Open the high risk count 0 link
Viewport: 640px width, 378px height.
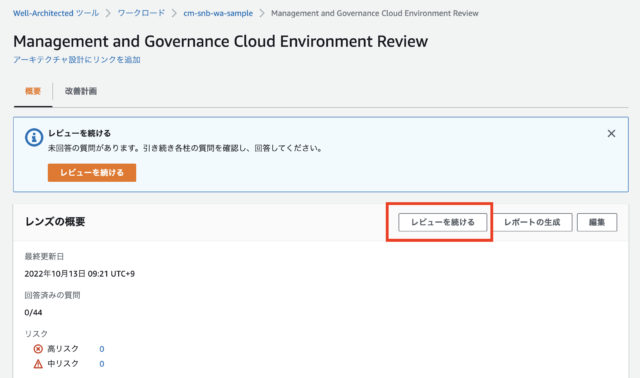(102, 349)
